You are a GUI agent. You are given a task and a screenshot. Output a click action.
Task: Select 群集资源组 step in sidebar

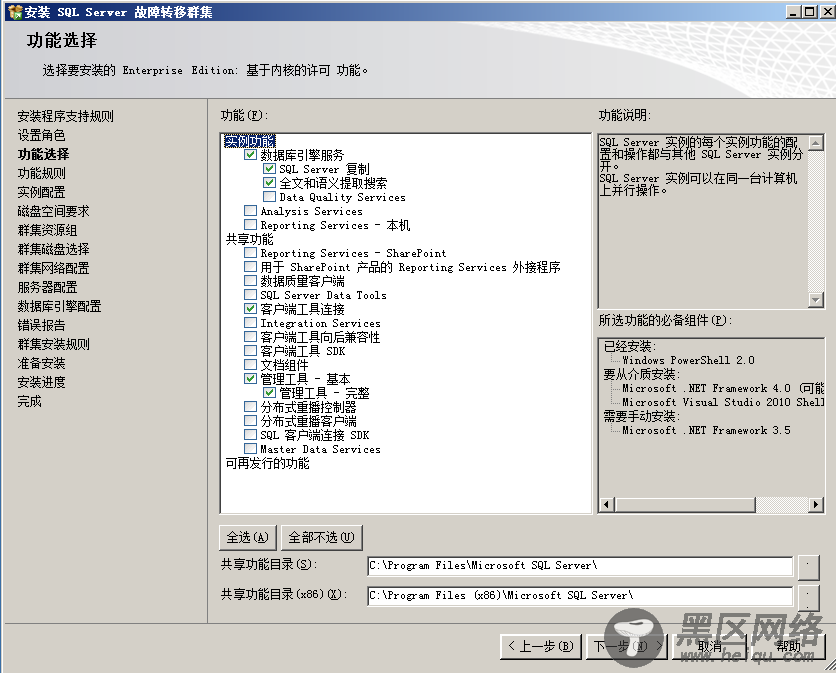(47, 230)
